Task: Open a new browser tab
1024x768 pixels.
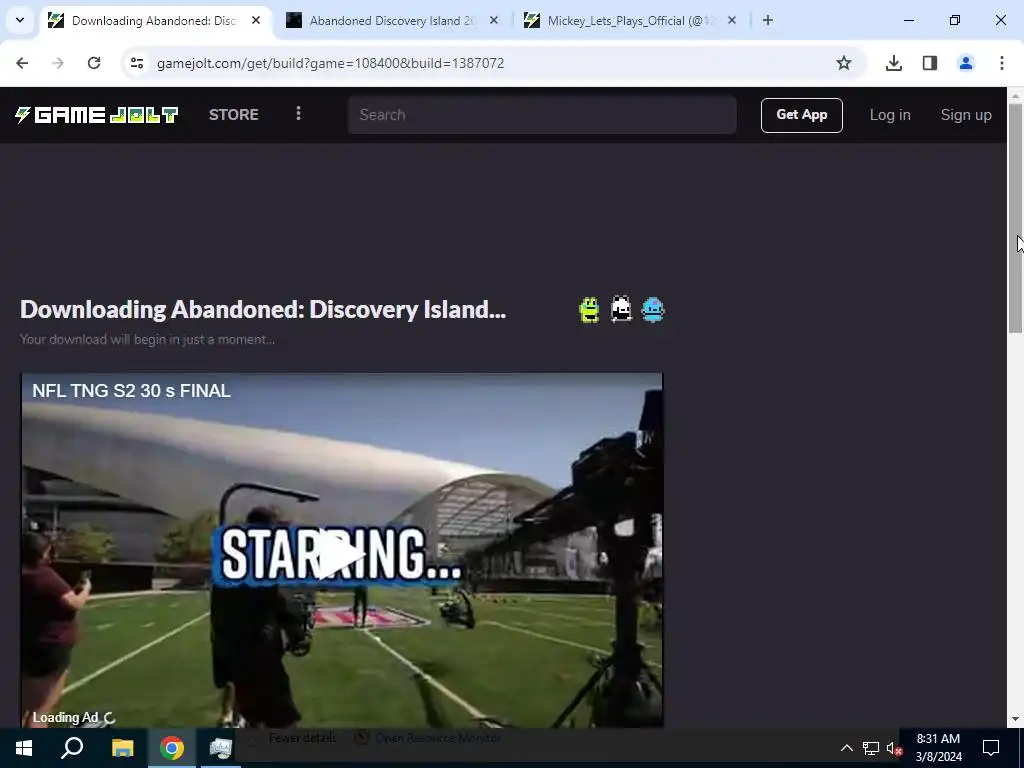Action: pos(768,20)
